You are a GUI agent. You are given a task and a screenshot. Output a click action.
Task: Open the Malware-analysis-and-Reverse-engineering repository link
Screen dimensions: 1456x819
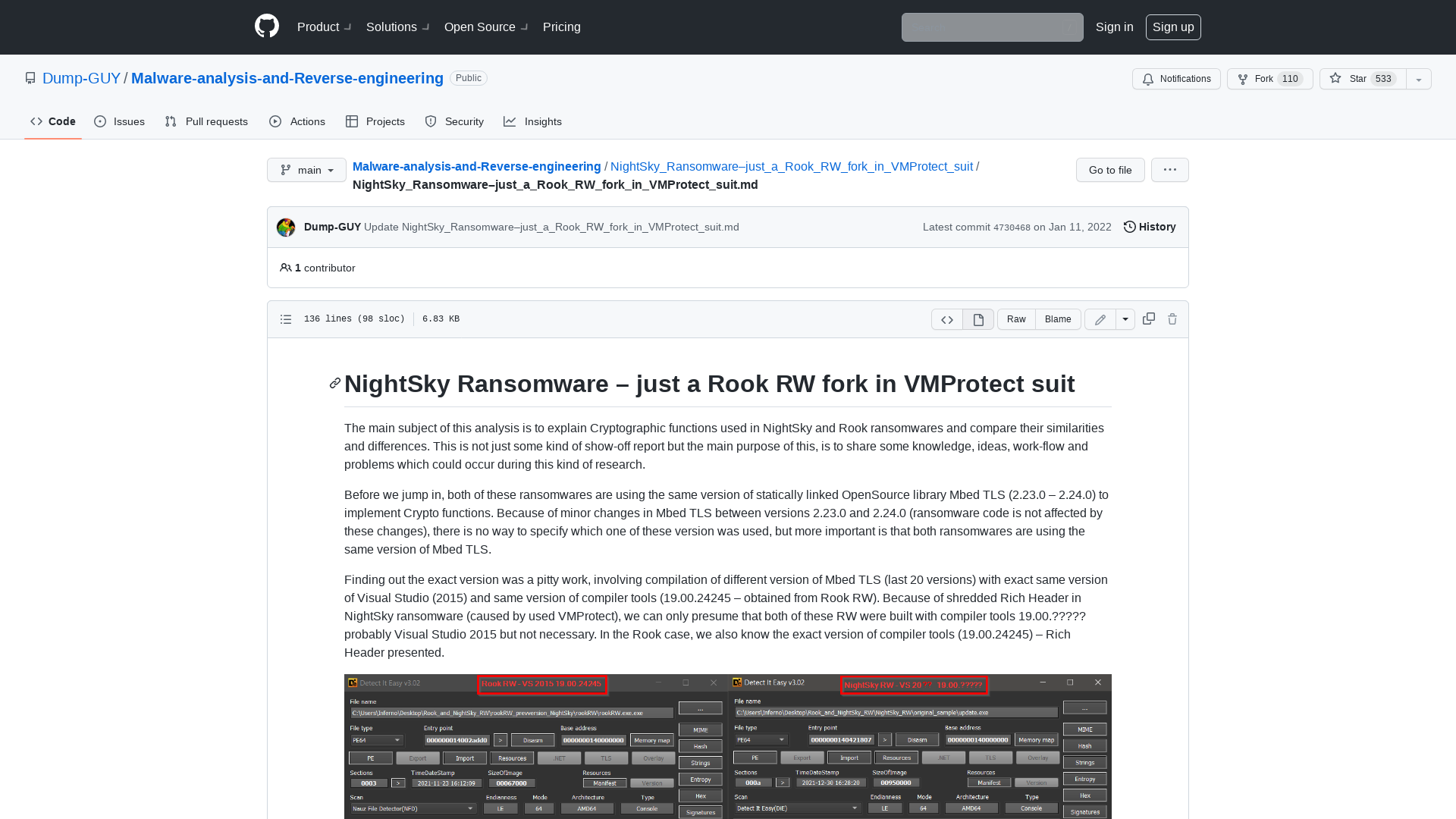coord(287,78)
